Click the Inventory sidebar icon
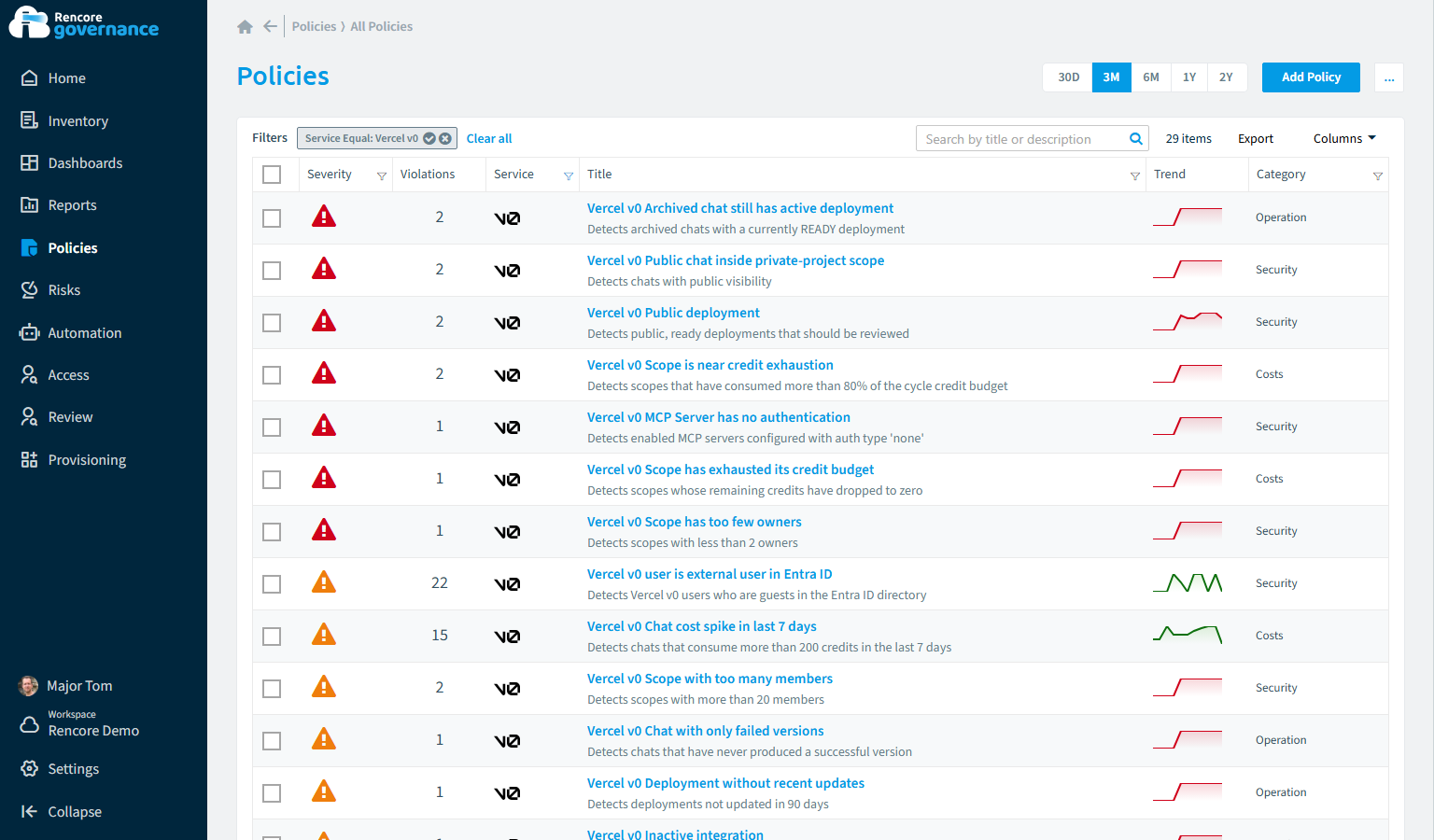Image resolution: width=1434 pixels, height=840 pixels. 29,120
